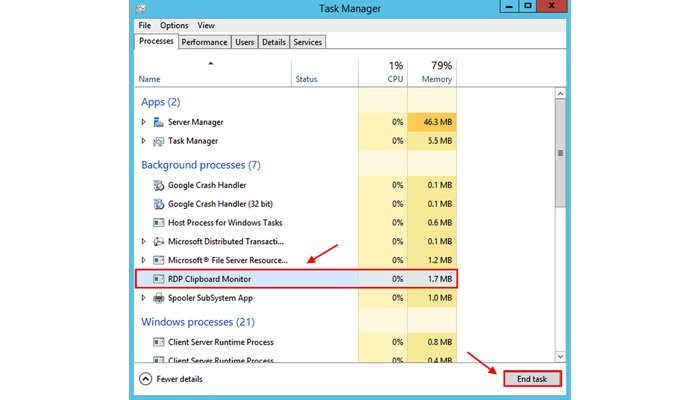This screenshot has width=700, height=400.
Task: Click the Client Server Runtime Process icon
Action: [158, 342]
